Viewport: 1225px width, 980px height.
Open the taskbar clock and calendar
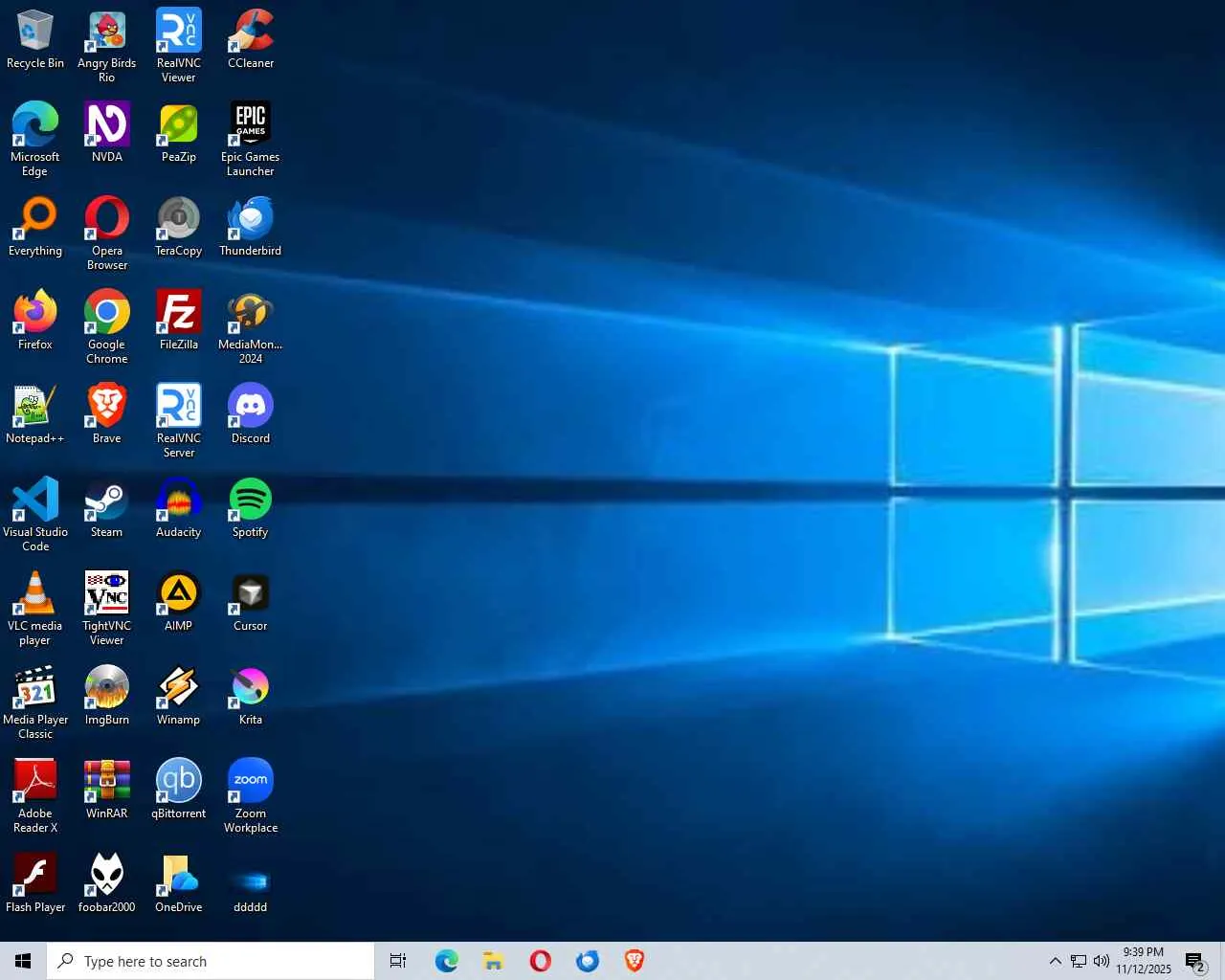point(1144,961)
